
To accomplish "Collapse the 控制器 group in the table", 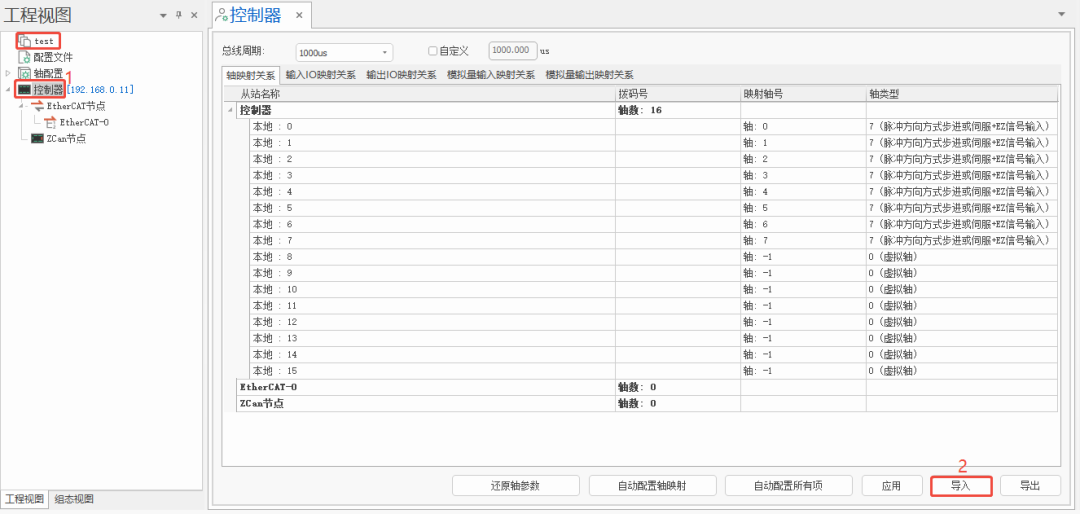I will click(229, 110).
